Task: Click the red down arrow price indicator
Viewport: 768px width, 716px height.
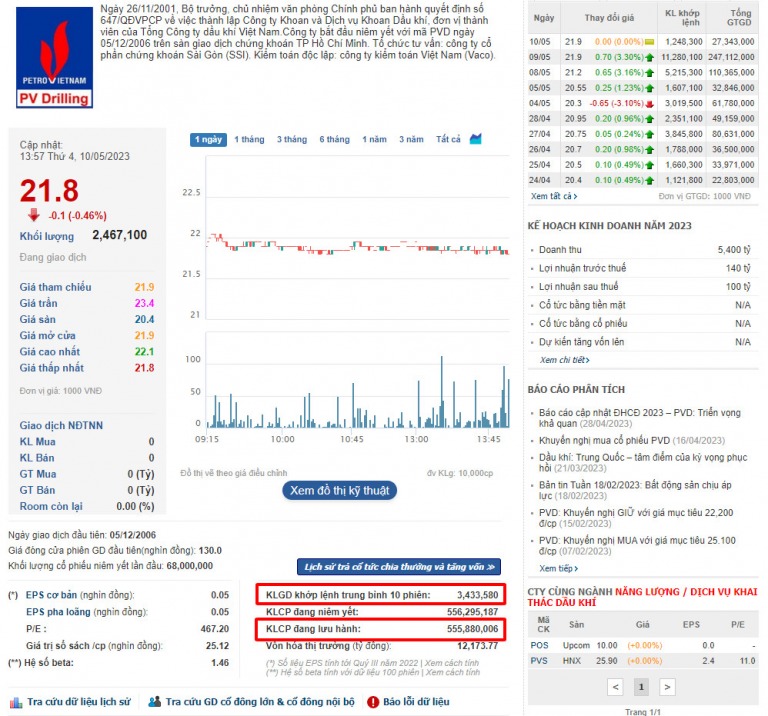Action: pos(33,215)
